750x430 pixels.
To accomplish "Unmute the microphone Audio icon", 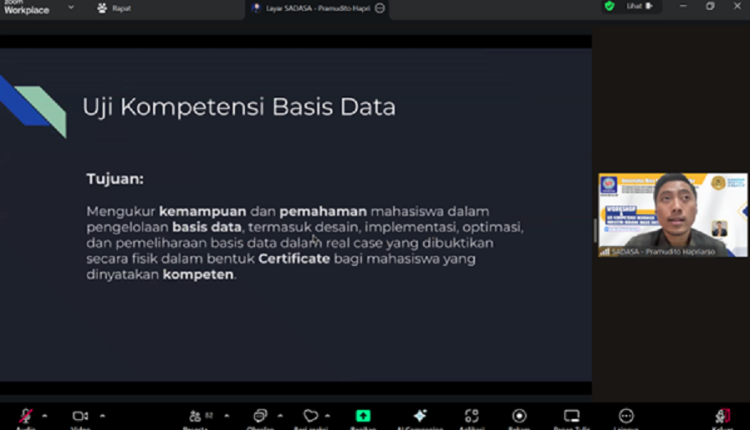I will point(26,416).
